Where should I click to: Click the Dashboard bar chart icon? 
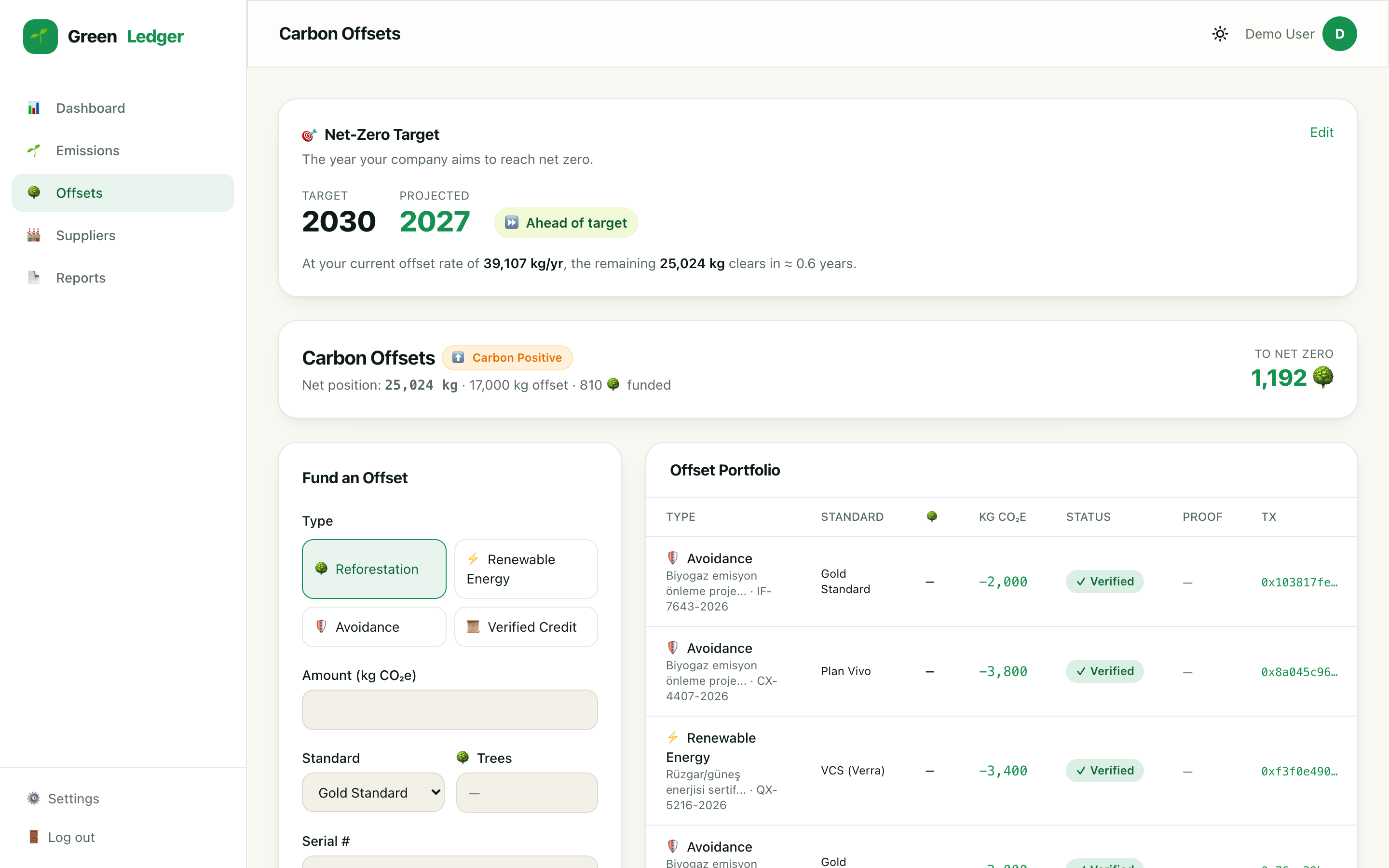(34, 108)
